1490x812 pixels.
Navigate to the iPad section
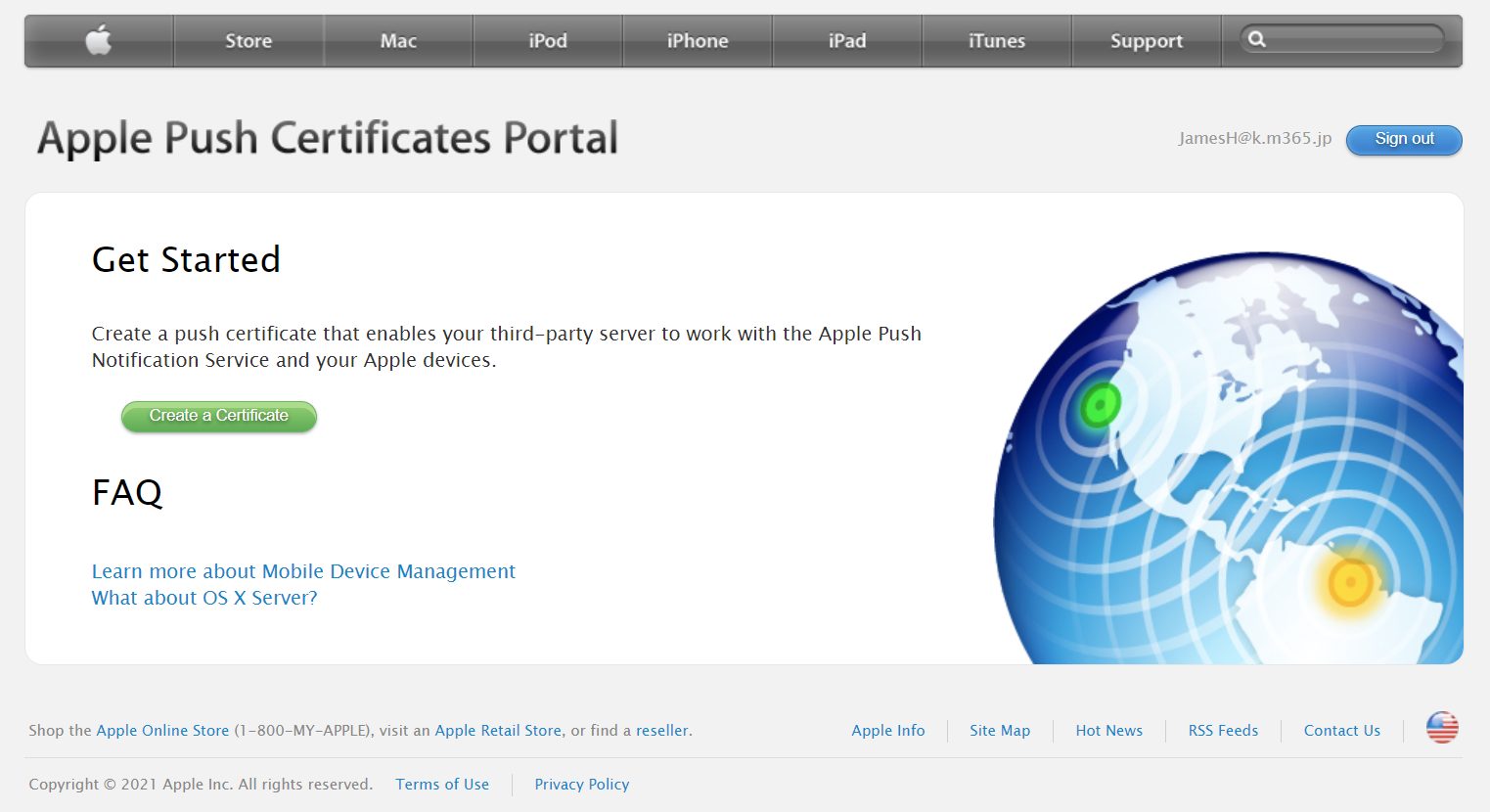[x=847, y=41]
